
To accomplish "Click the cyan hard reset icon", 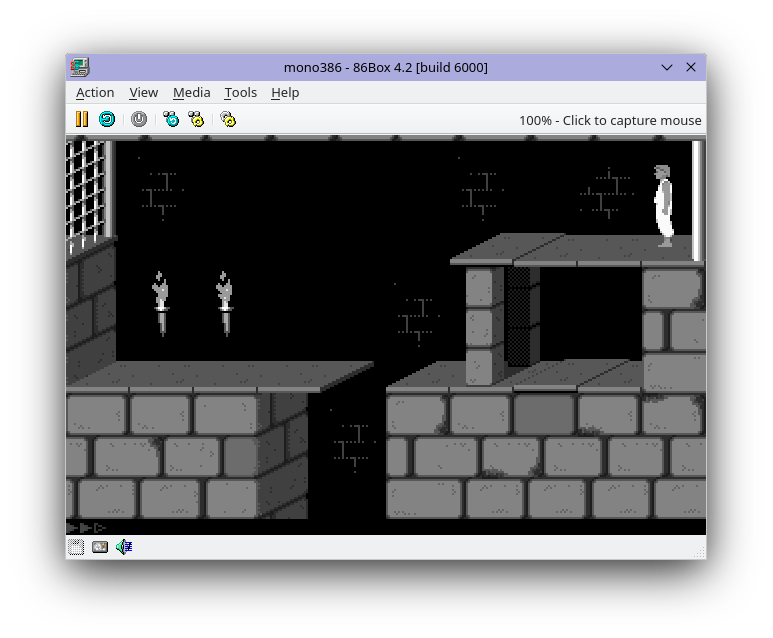I will coord(107,119).
